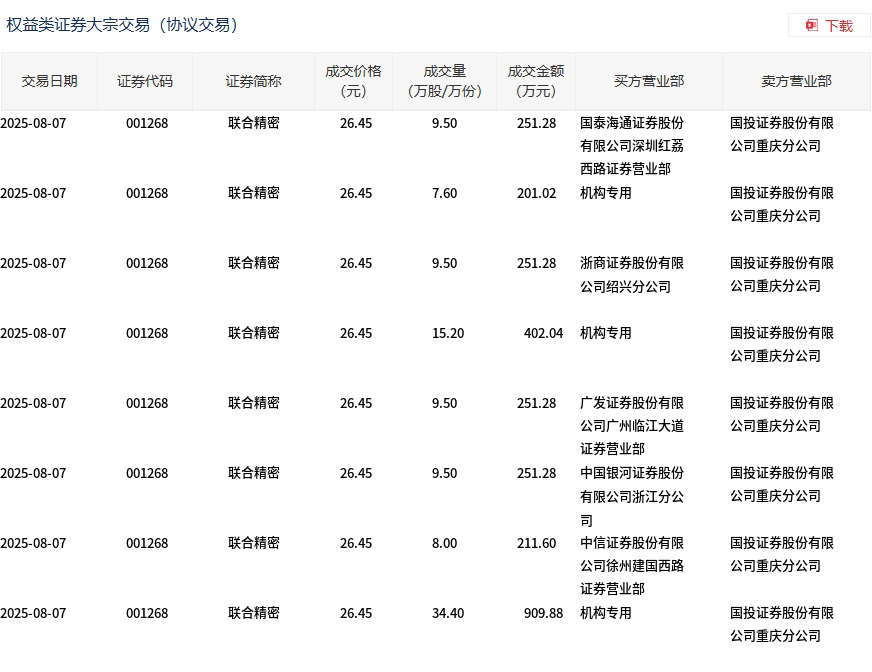Click amount 909.88 in the bottom row
This screenshot has height=672, width=872.
(x=541, y=612)
